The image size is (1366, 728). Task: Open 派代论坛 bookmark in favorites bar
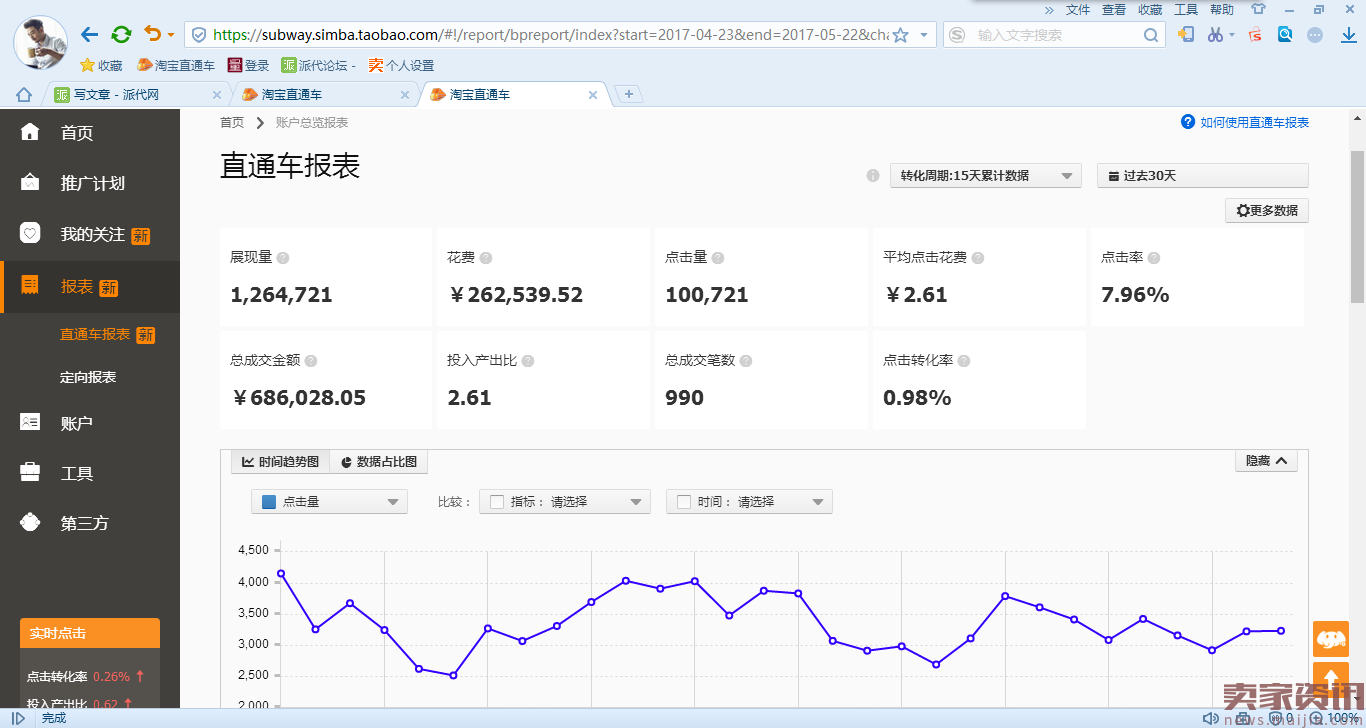tap(318, 65)
